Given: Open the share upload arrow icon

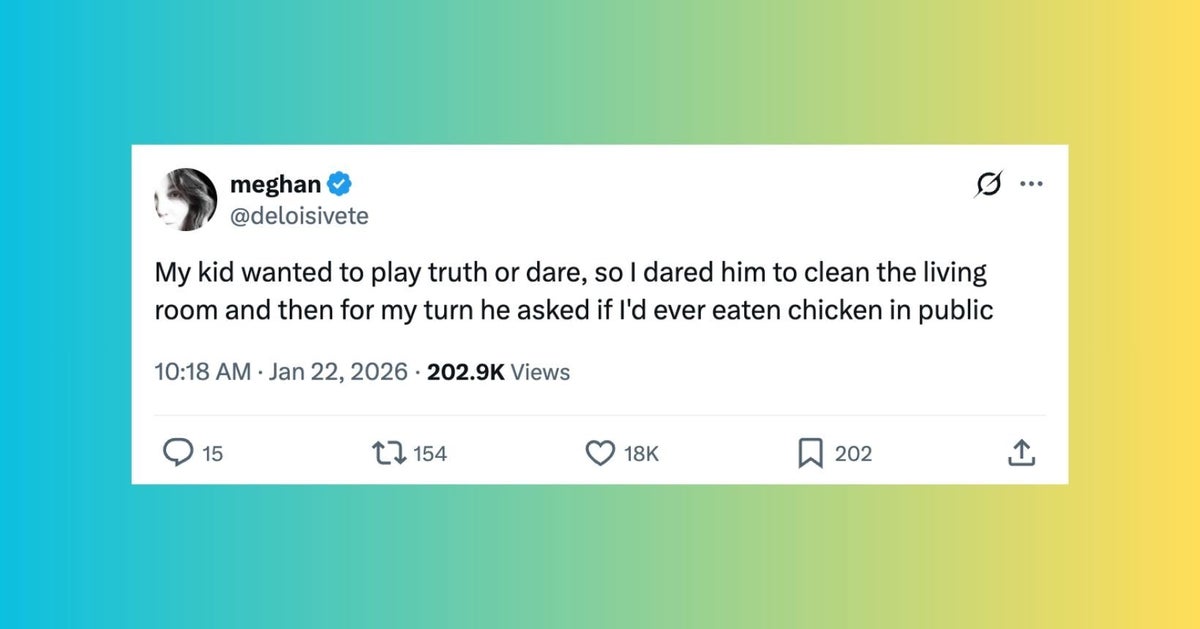Looking at the screenshot, I should 1020,454.
